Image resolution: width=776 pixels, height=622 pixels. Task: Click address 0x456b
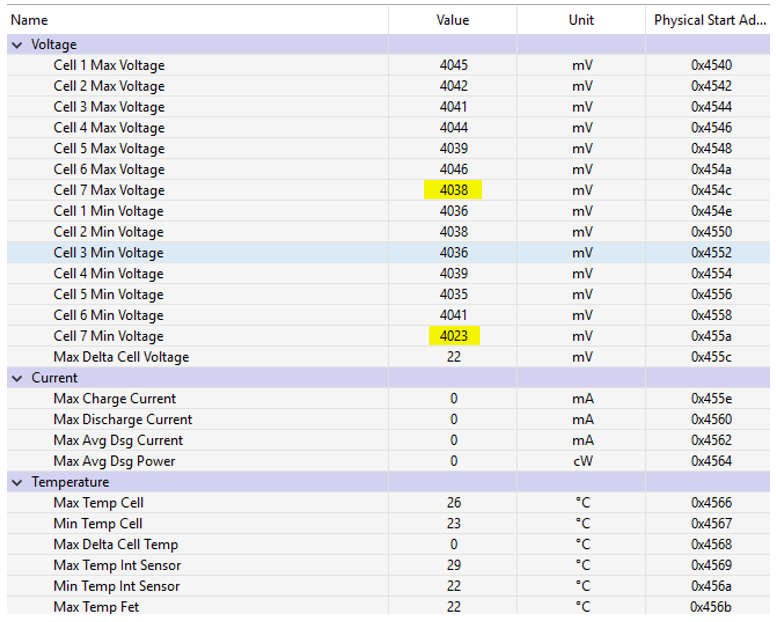click(x=711, y=607)
